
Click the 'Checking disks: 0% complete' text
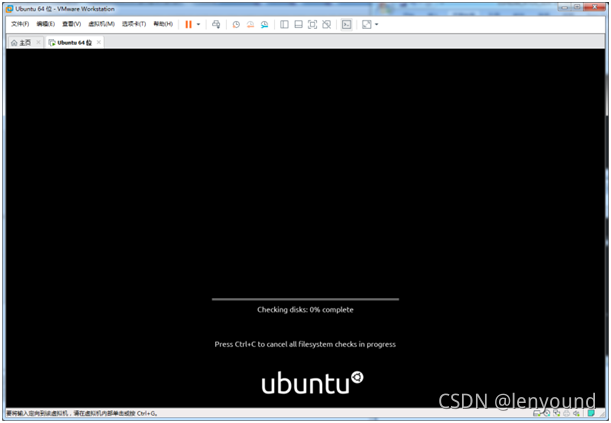(x=306, y=310)
